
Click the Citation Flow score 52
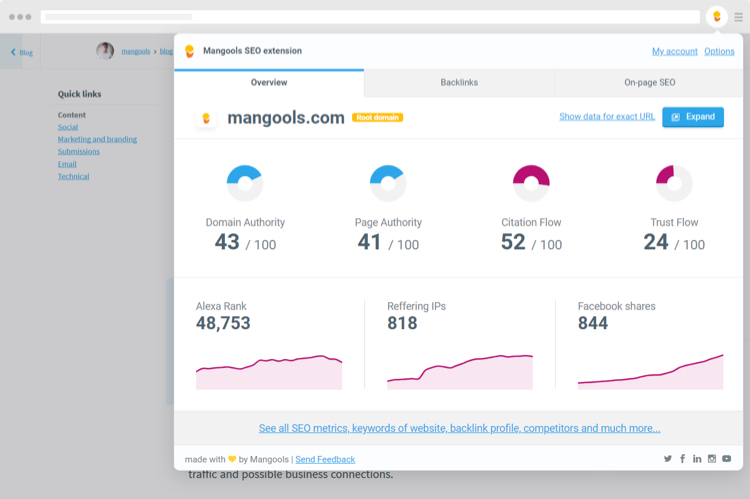click(x=513, y=242)
